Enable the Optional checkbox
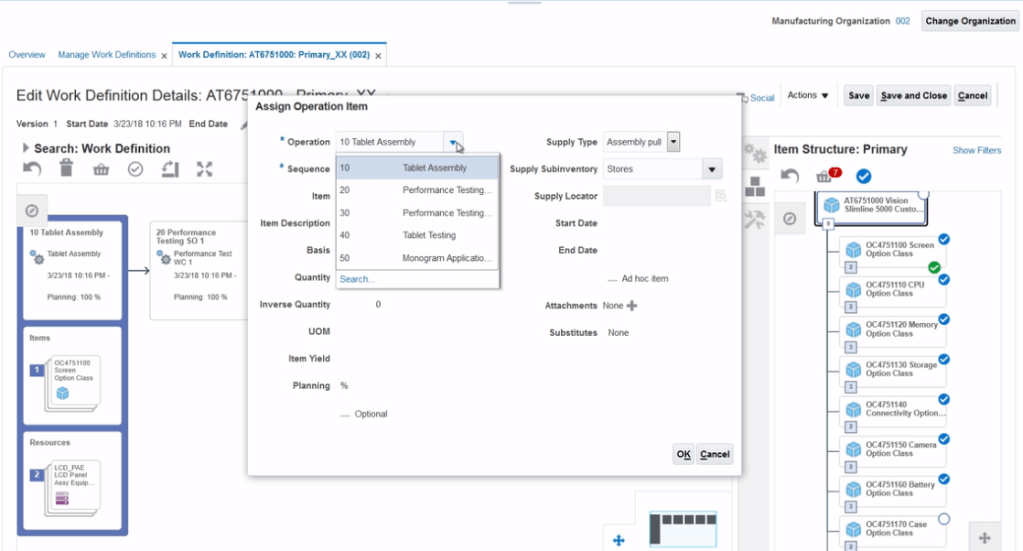Screen dimensions: 1023x551 (x=345, y=414)
